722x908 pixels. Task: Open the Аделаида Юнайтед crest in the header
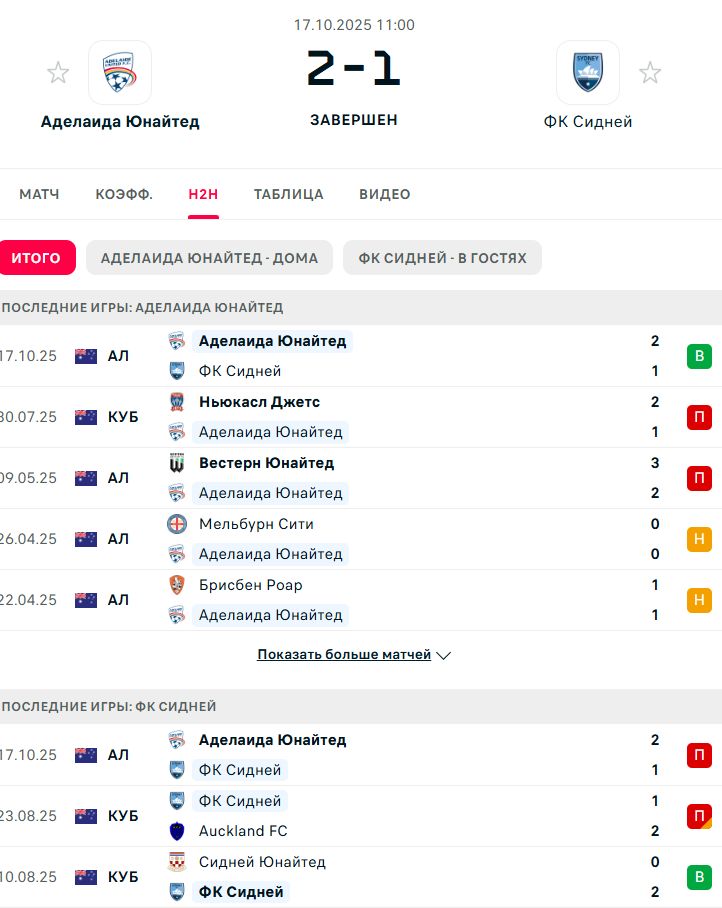[x=120, y=72]
